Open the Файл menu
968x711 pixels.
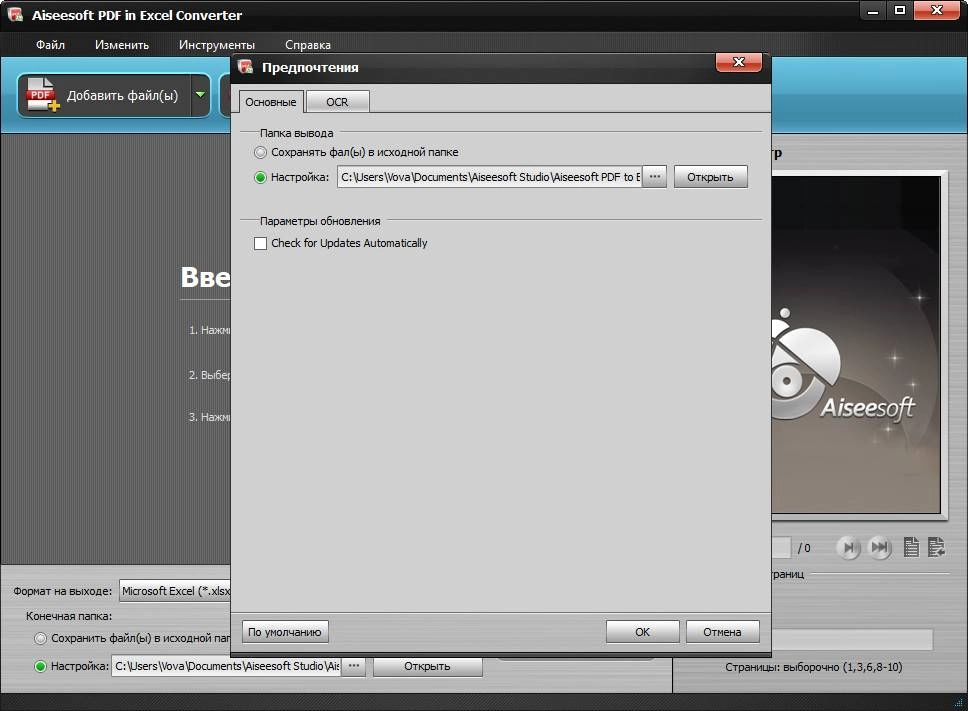(x=50, y=45)
